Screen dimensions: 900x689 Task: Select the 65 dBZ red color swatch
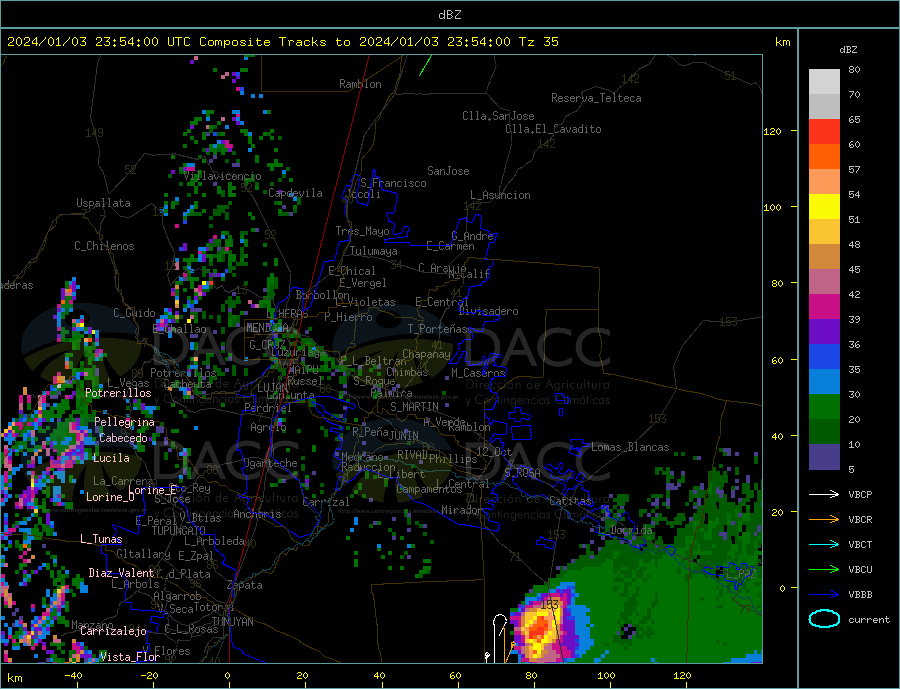pos(824,131)
